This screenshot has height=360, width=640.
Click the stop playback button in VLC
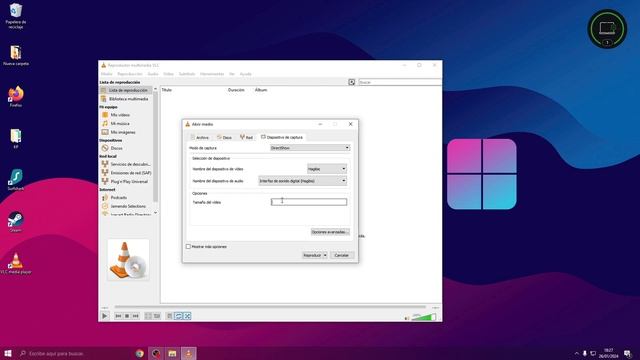pos(127,316)
